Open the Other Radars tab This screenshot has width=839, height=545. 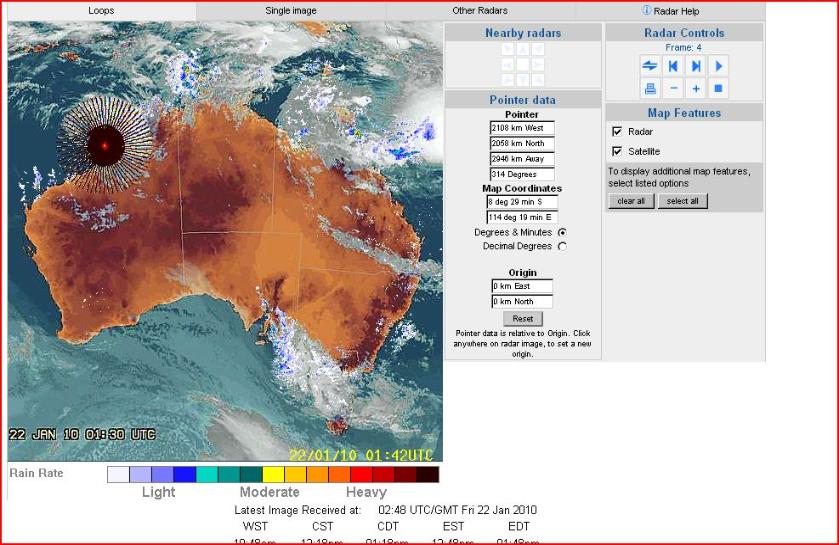pyautogui.click(x=480, y=11)
